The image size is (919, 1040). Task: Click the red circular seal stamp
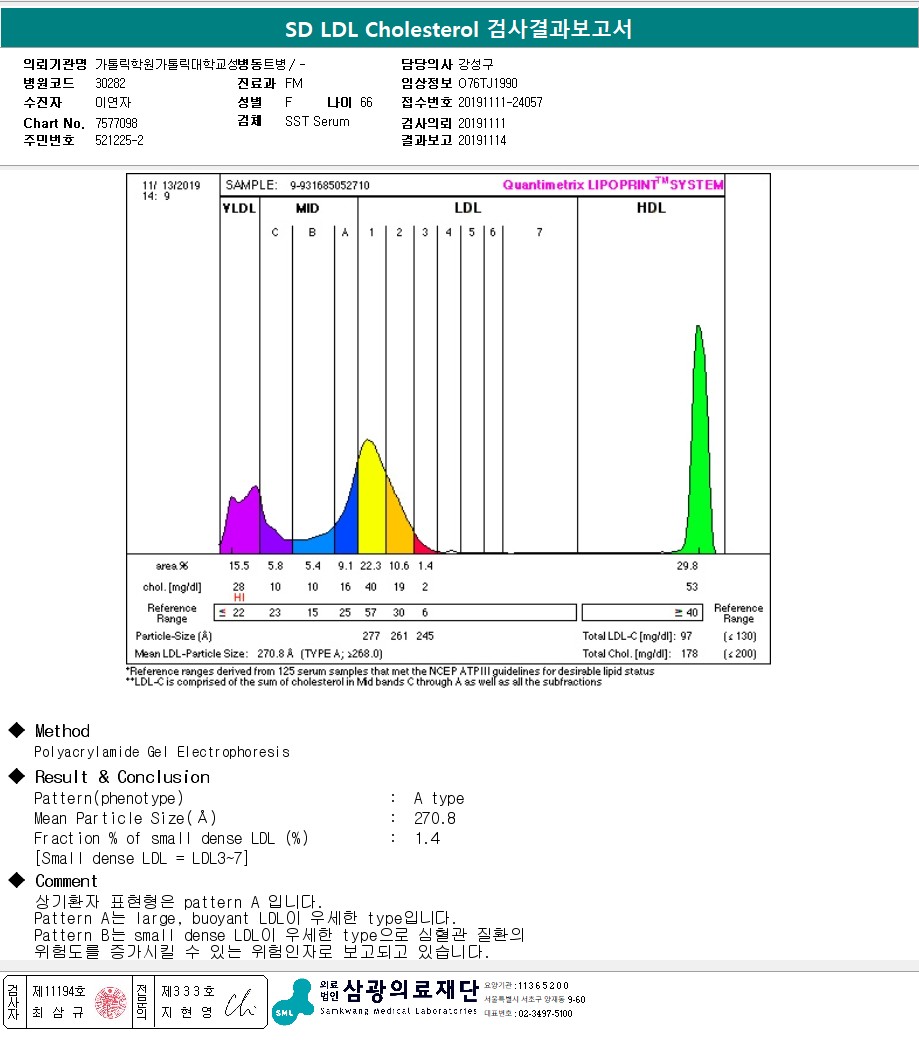(111, 1002)
